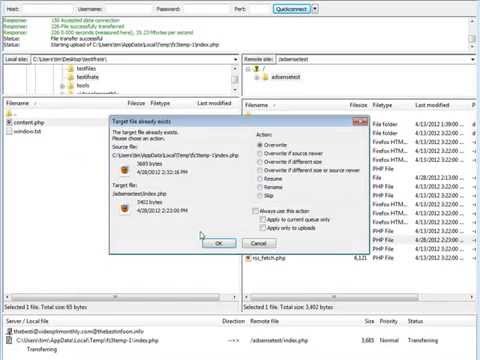Click the rss_fetch.php file icon
The width and height of the screenshot is (480, 360).
click(248, 258)
